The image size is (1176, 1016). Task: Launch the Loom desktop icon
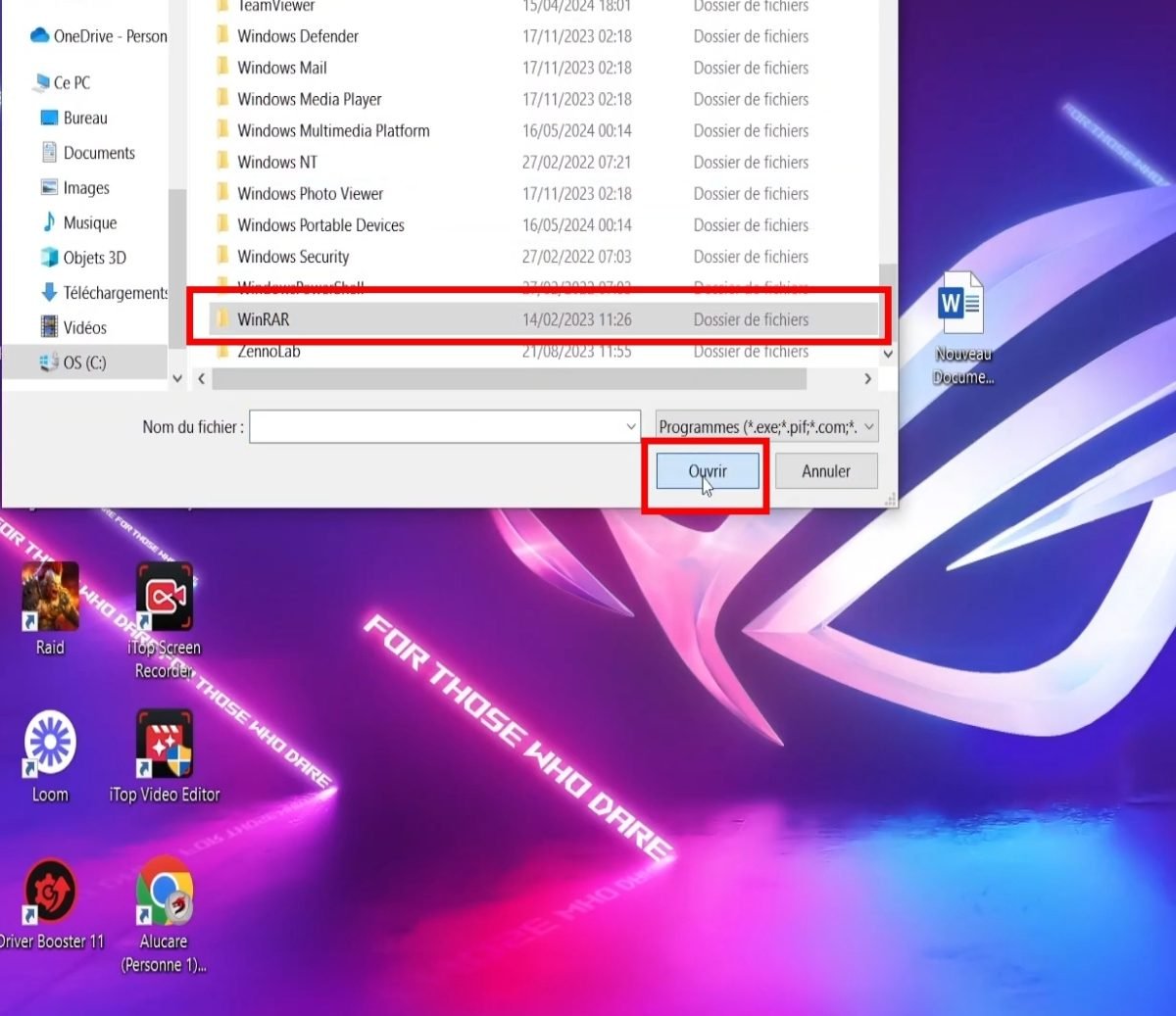tap(50, 744)
